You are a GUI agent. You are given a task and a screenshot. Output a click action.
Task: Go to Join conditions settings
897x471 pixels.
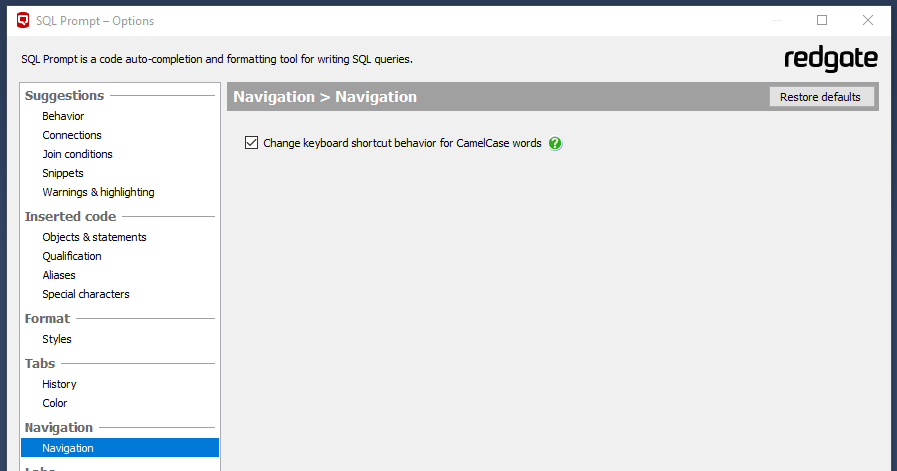pos(77,154)
